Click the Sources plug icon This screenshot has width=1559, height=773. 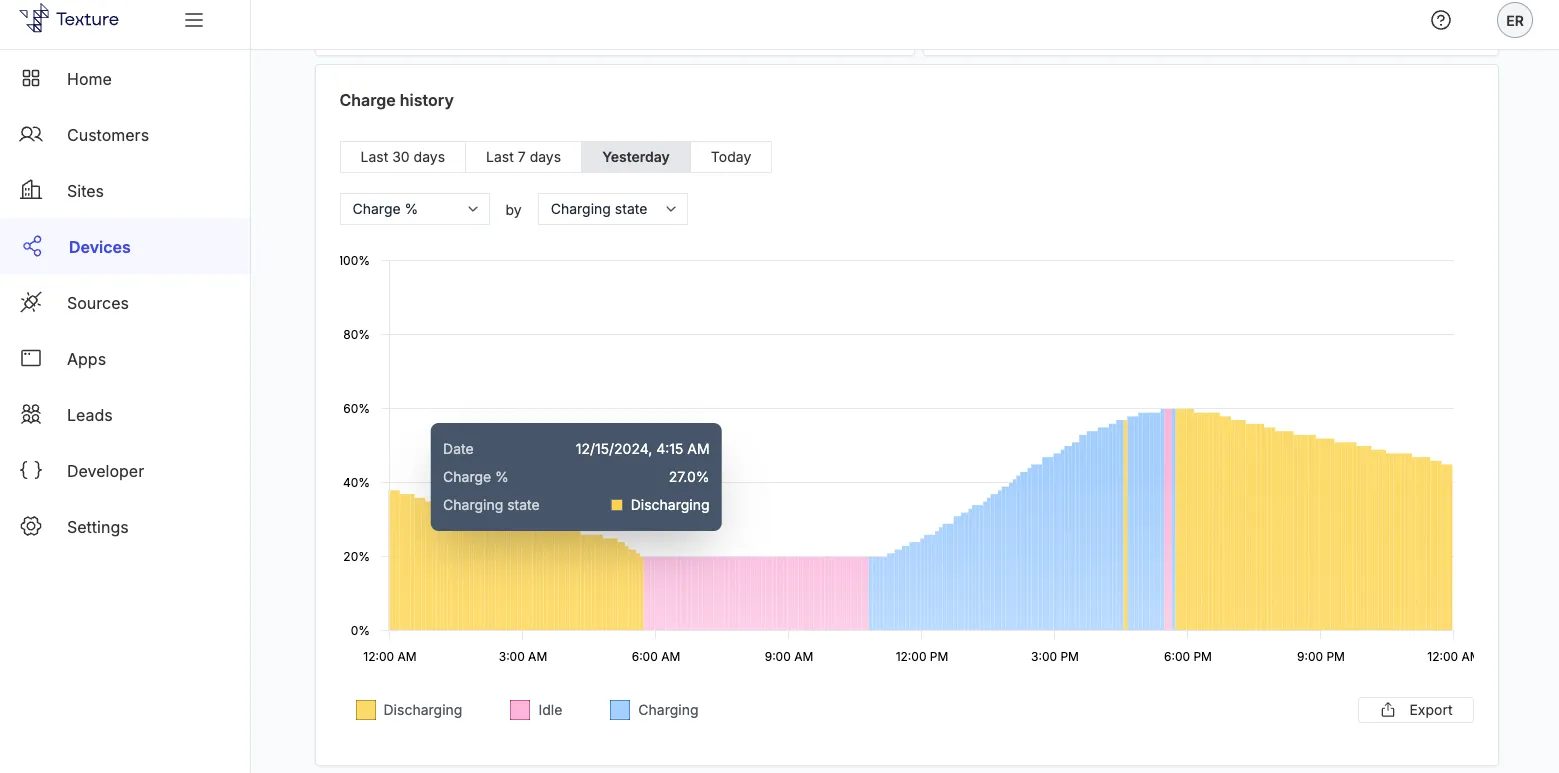pyautogui.click(x=31, y=303)
